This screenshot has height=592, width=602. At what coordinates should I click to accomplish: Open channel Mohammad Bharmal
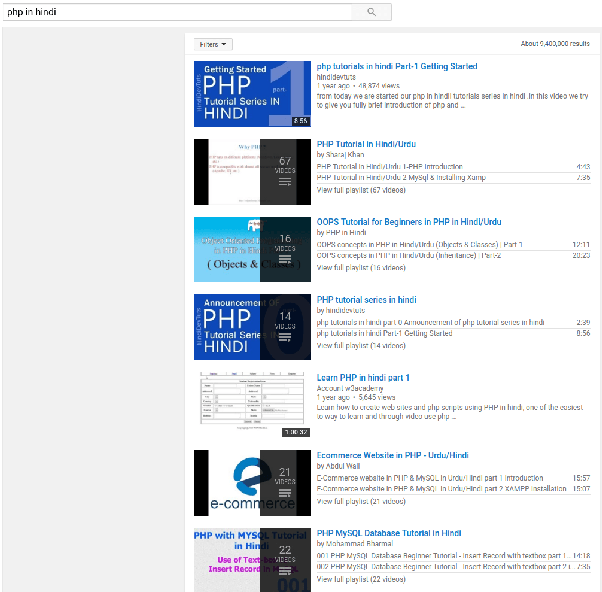coord(359,544)
